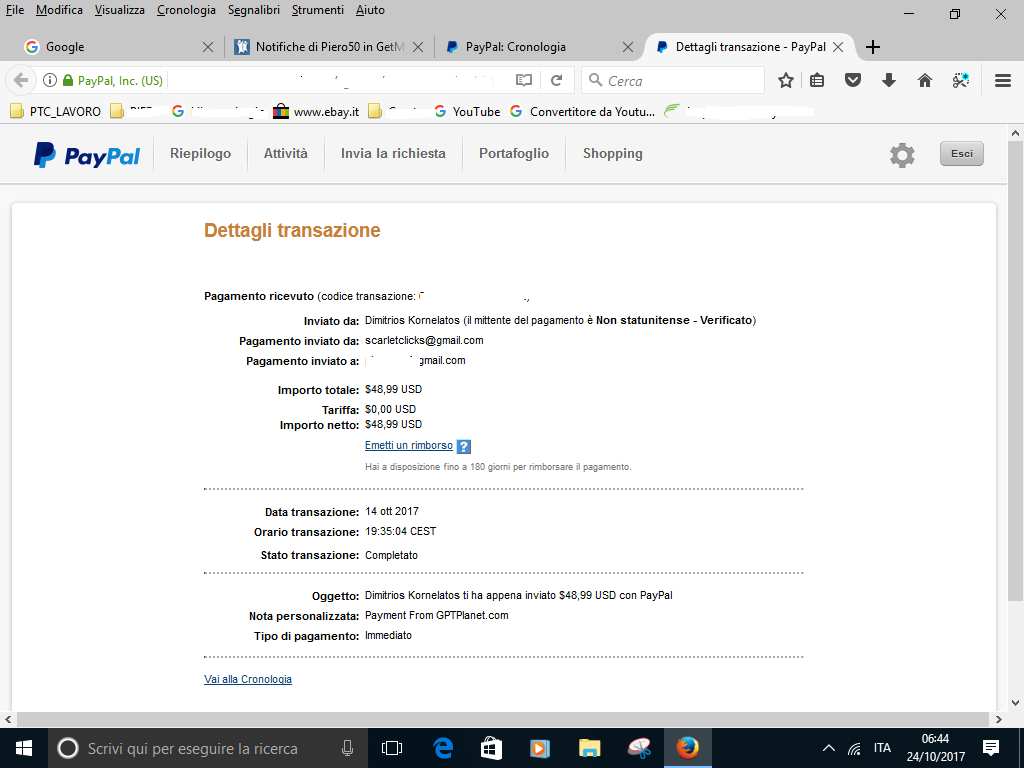The width and height of the screenshot is (1024, 768).
Task: Switch to Notifiche di Piero50 tab
Action: point(328,47)
